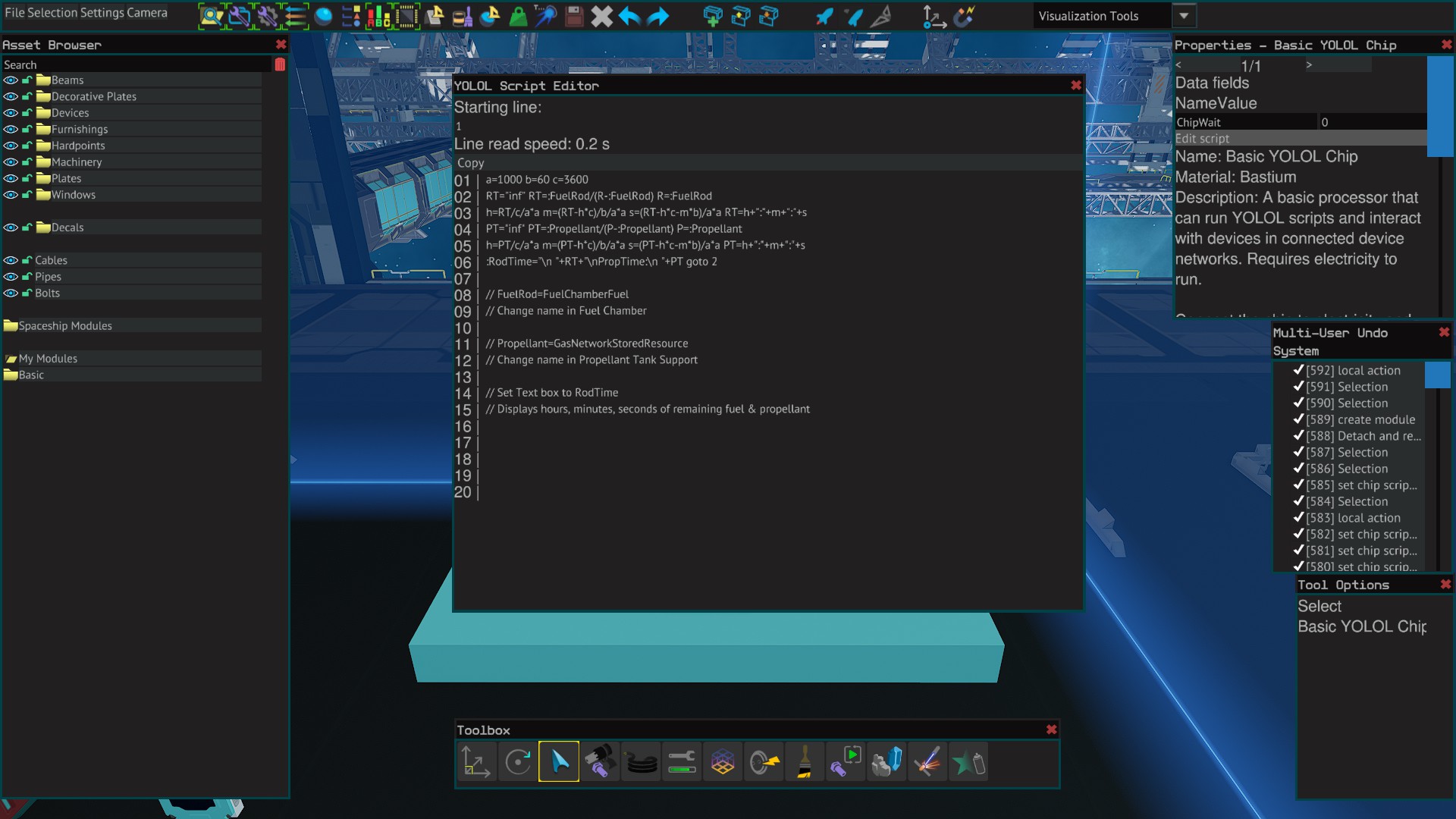
Task: Toggle checkmark for undo entry 589 create module
Action: tap(1298, 419)
